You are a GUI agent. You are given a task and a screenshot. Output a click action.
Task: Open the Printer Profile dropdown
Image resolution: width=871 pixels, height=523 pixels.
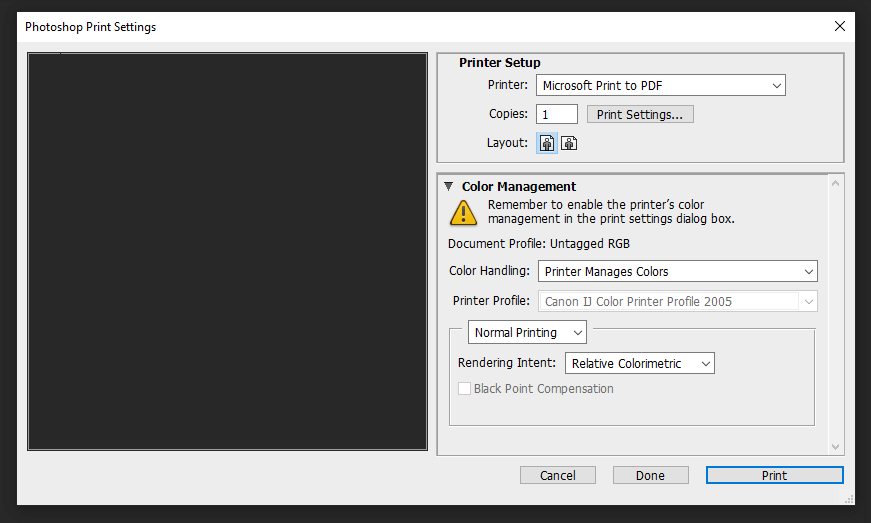(678, 301)
